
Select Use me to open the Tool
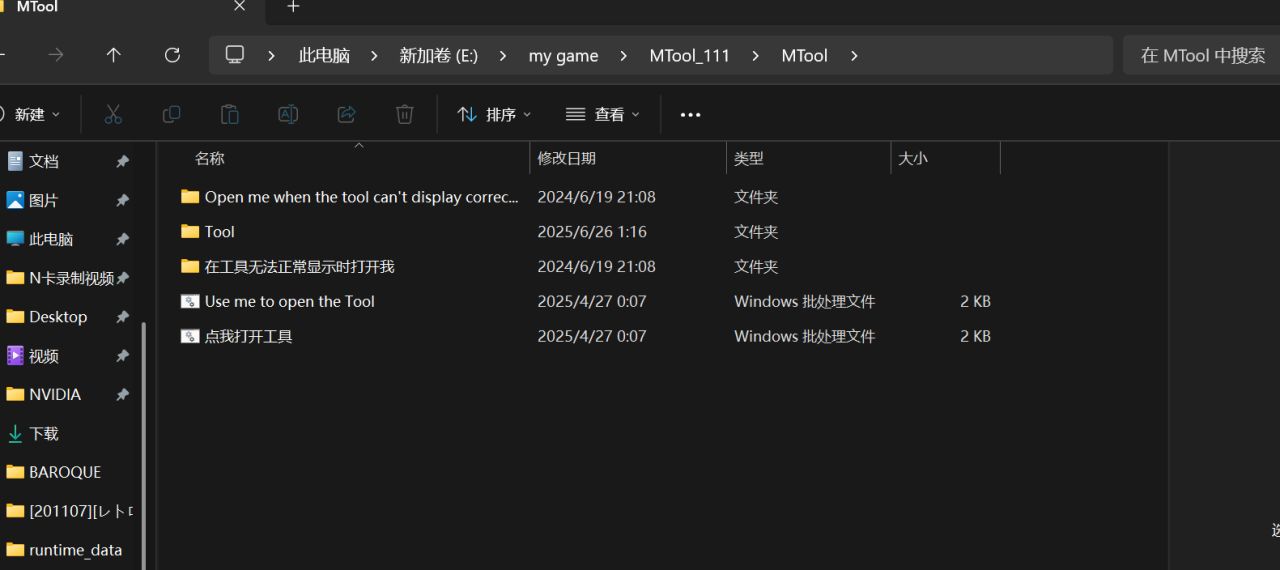[x=290, y=301]
